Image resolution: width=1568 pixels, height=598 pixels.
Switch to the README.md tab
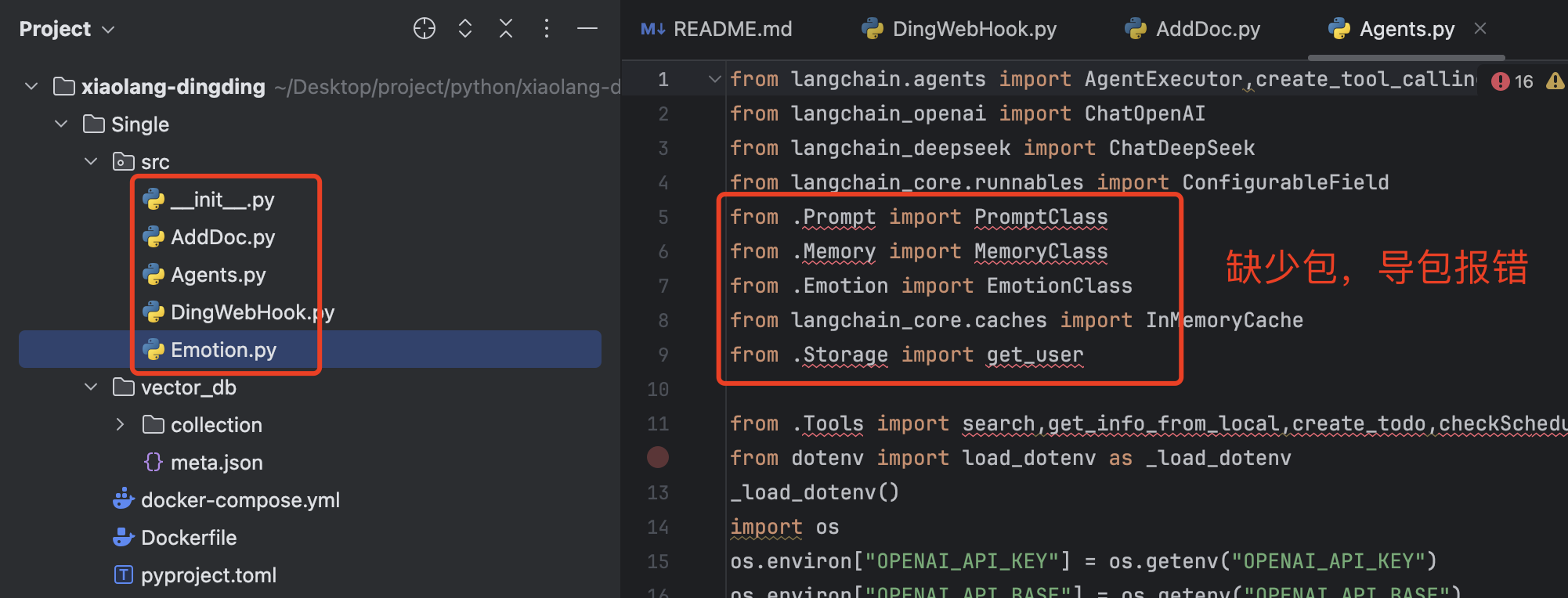[717, 29]
